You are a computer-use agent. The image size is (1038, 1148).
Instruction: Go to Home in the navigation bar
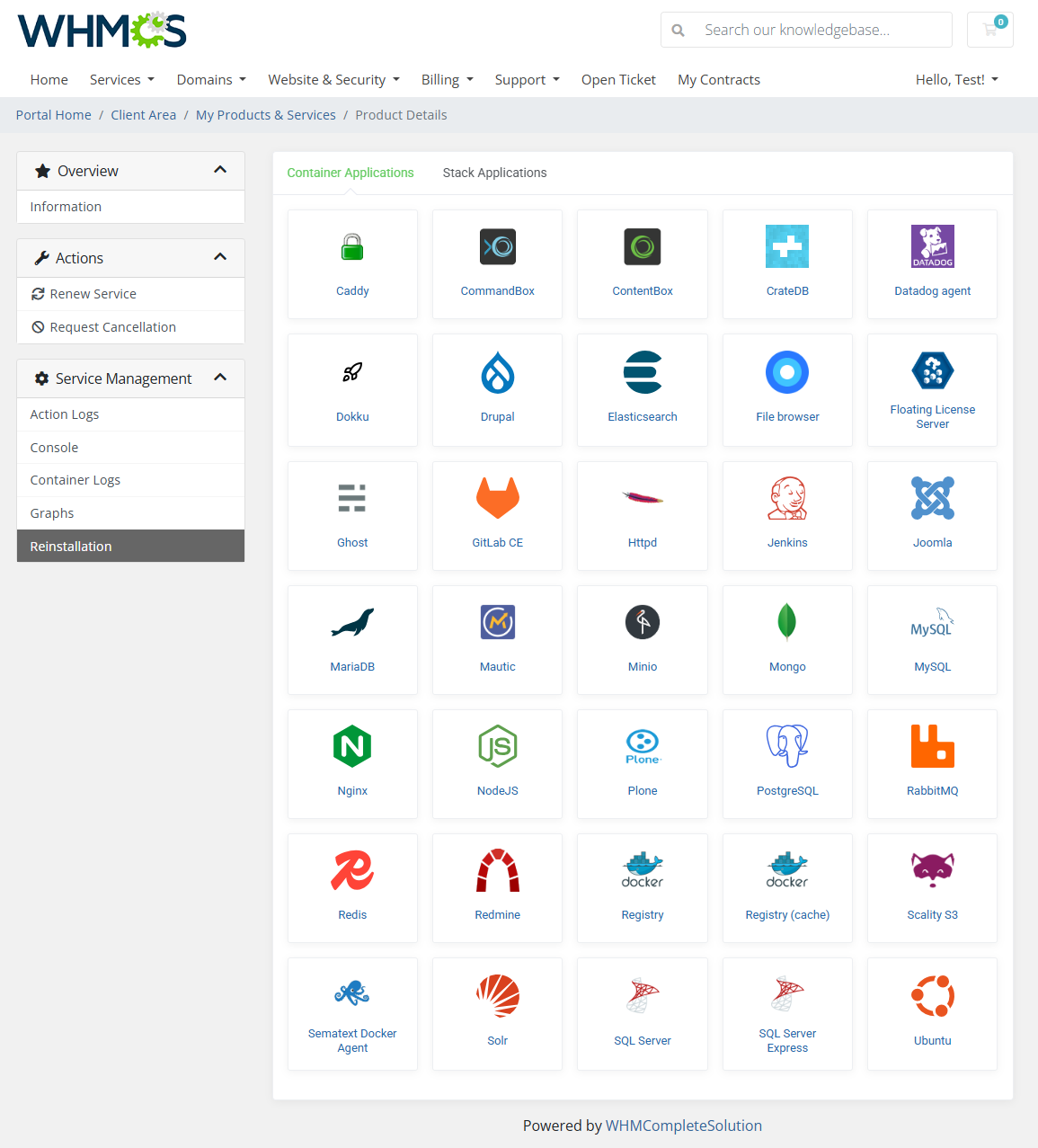pos(49,80)
